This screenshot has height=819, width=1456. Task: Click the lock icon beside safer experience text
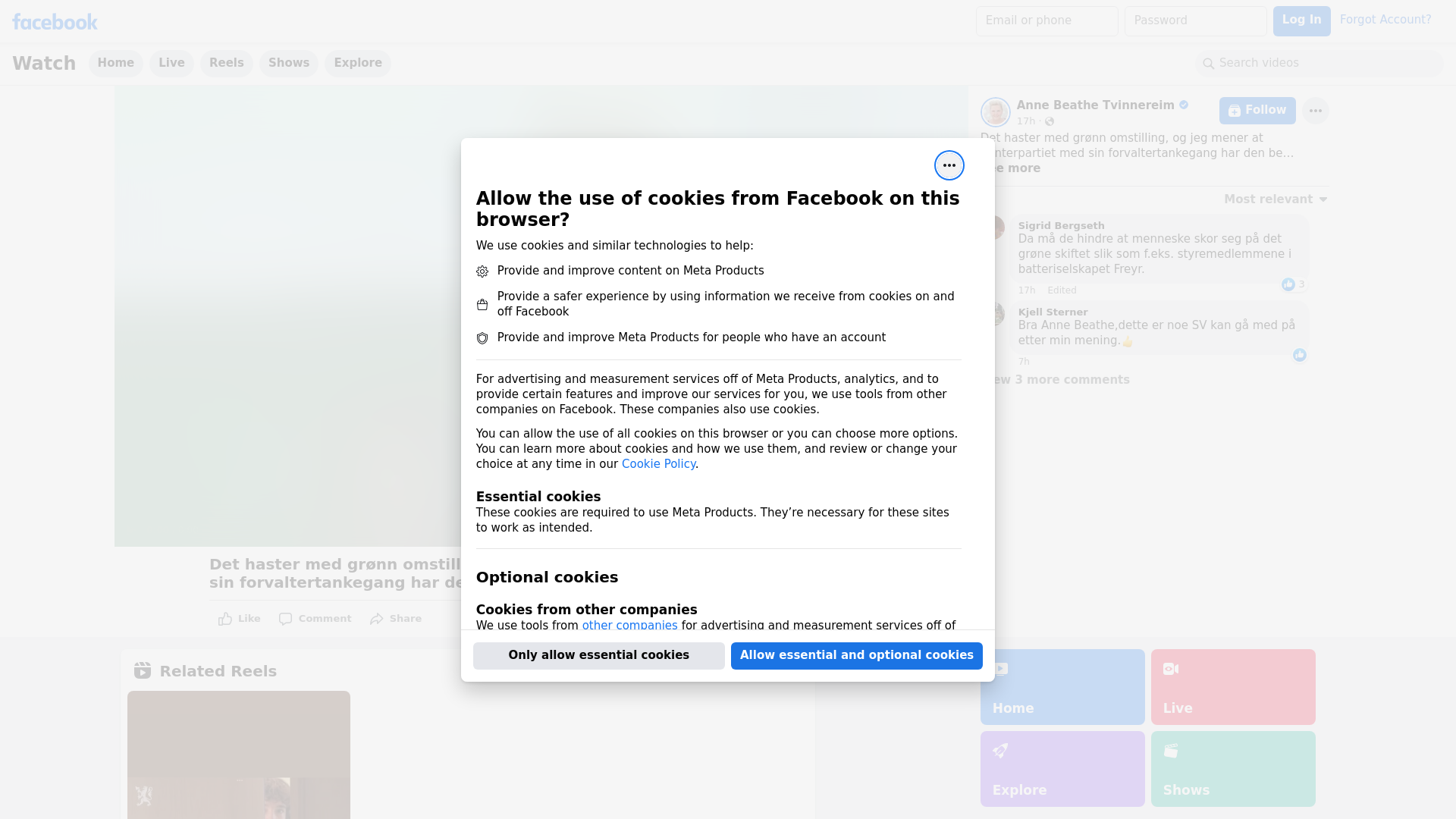[482, 305]
